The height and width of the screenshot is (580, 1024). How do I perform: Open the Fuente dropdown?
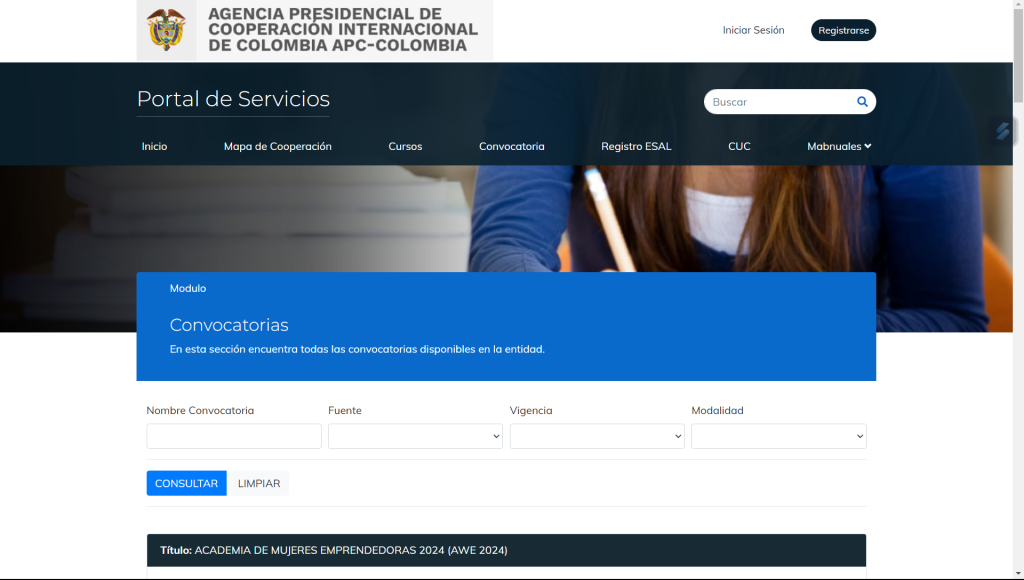[415, 436]
